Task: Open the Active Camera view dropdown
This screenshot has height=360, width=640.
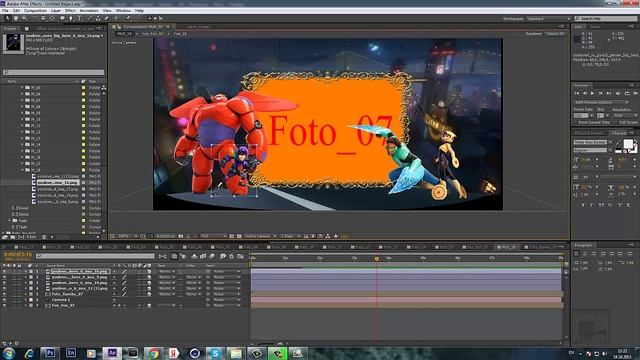Action: [260, 236]
